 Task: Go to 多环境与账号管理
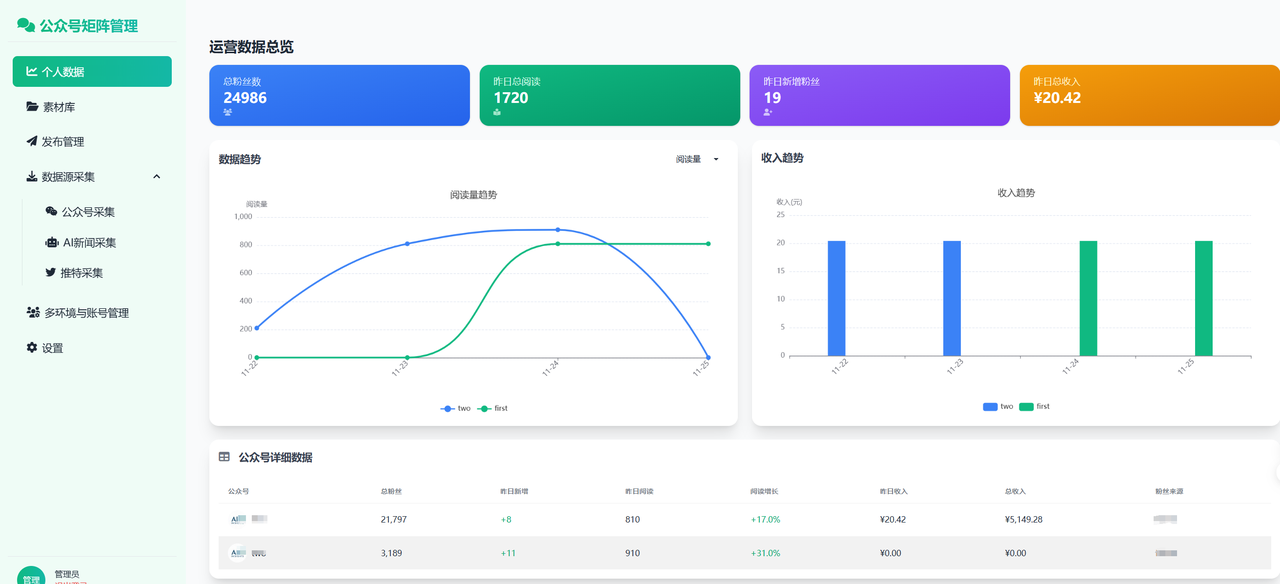point(86,312)
